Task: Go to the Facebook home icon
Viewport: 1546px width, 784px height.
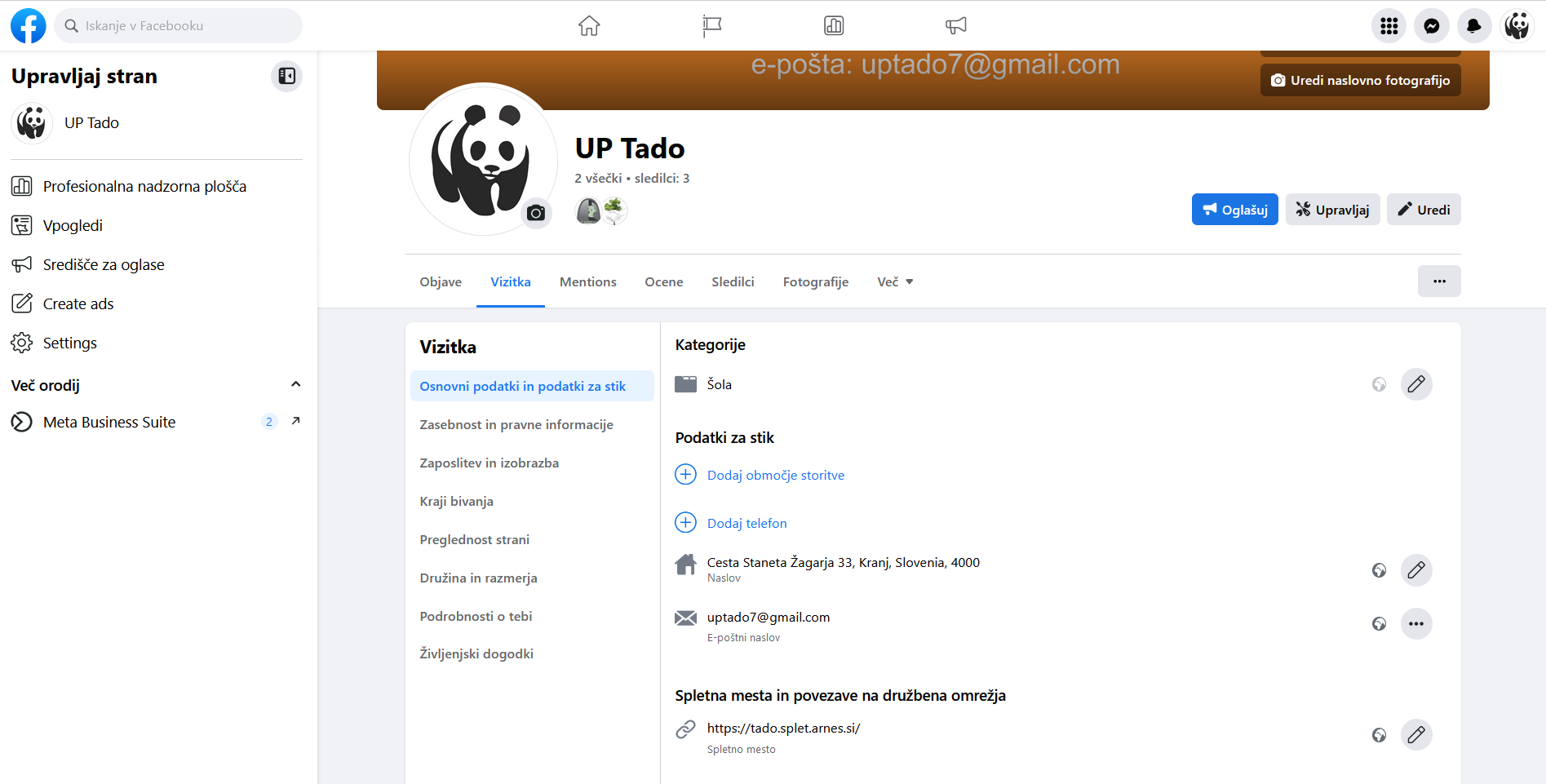Action: (589, 26)
